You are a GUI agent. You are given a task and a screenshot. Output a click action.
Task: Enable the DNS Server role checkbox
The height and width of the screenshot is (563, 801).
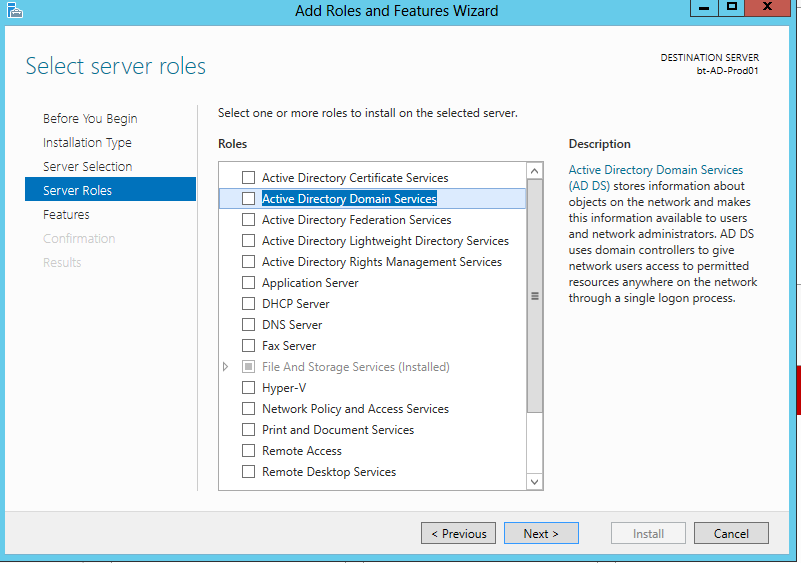(x=248, y=324)
